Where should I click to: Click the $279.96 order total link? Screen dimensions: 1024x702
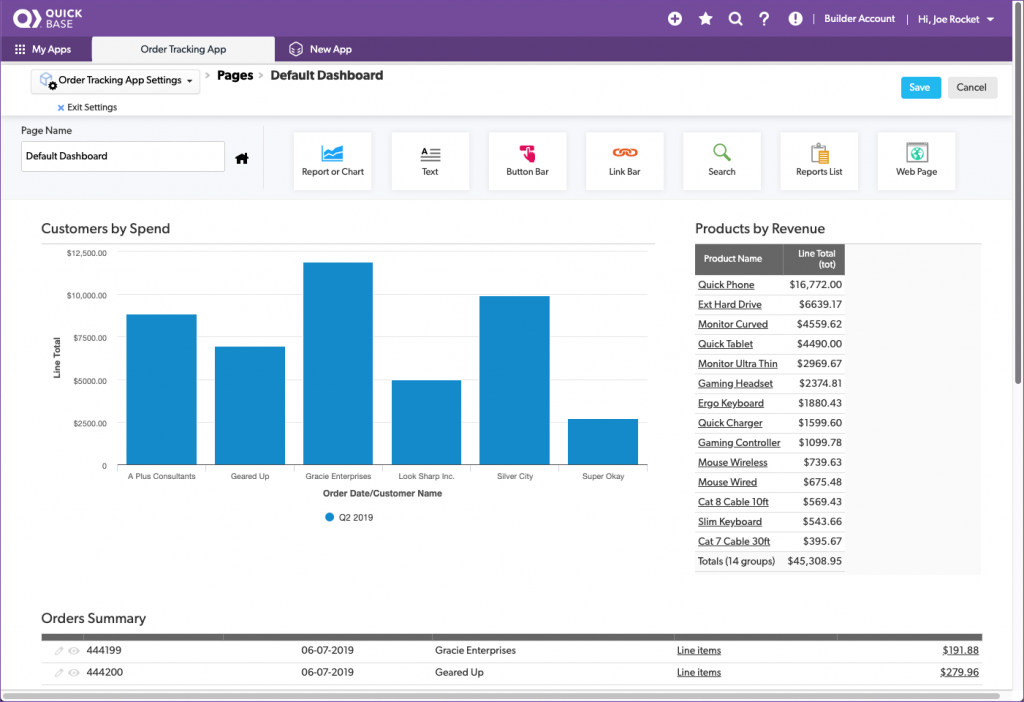pos(959,672)
